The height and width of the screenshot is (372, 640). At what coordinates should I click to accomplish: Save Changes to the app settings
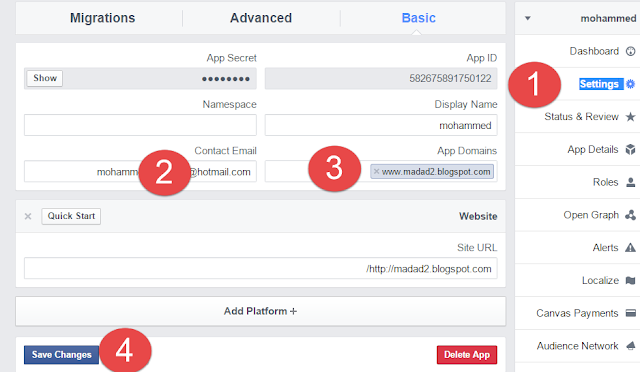click(62, 354)
